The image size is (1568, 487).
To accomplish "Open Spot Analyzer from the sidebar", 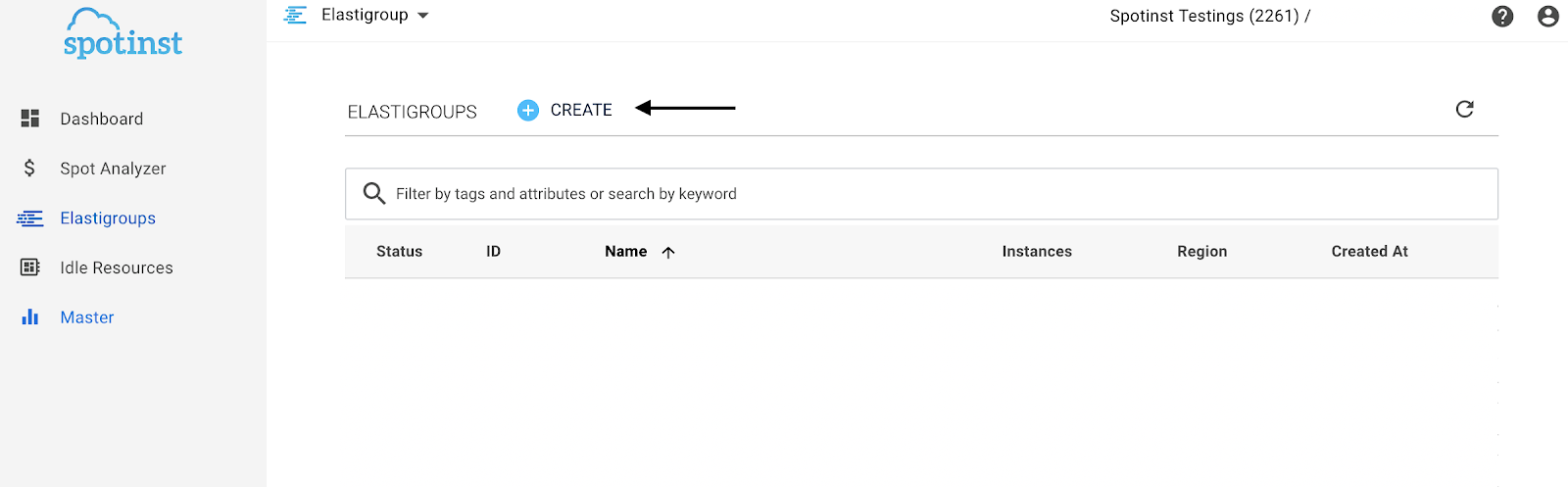I will pyautogui.click(x=113, y=169).
